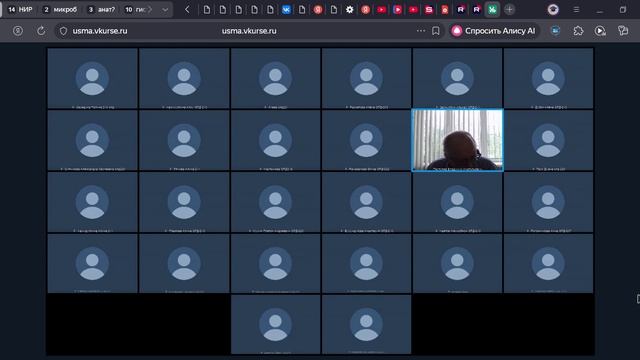
Task: Click the rightmost icon of the address toolbar
Action: point(623,31)
